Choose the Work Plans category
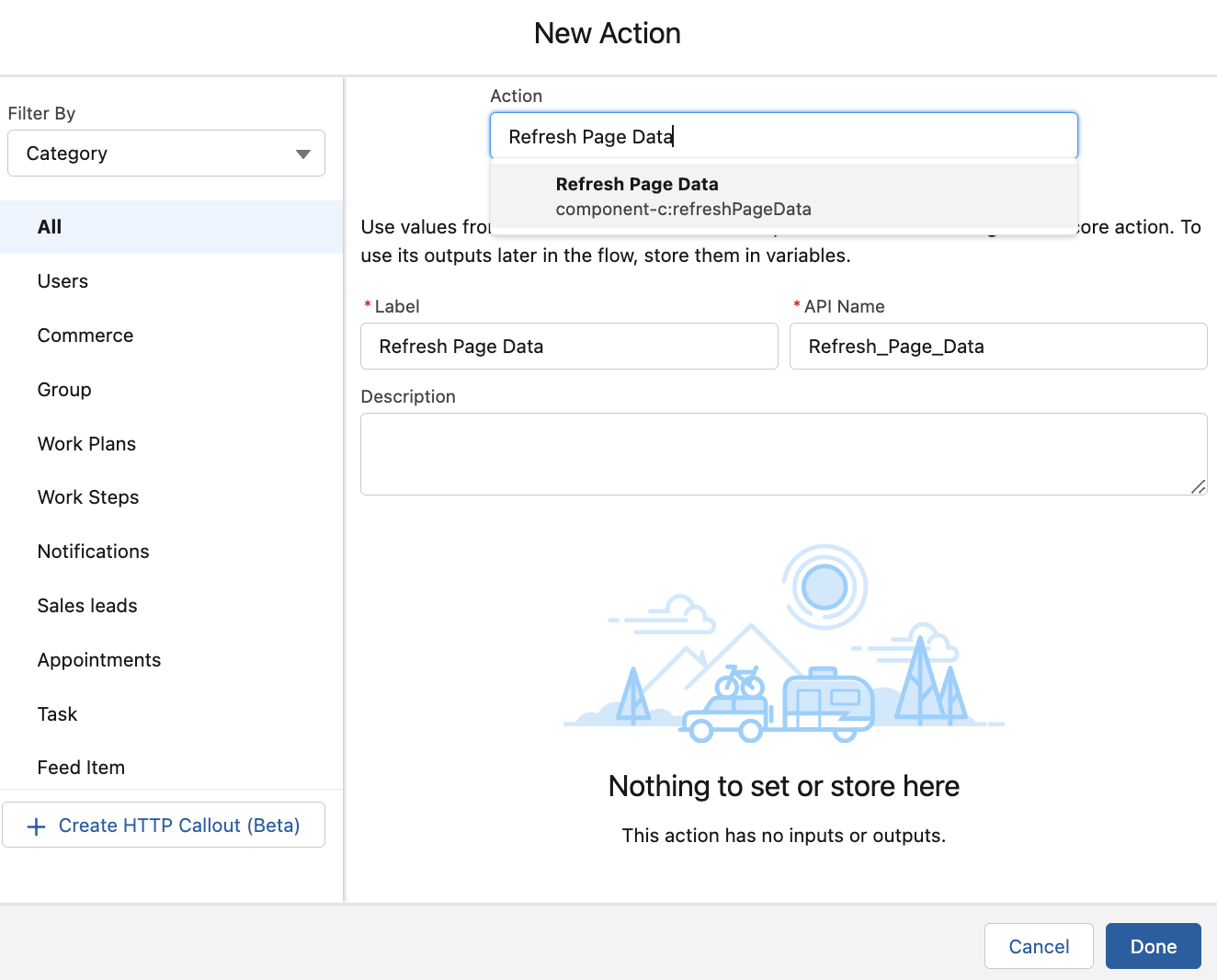1217x980 pixels. click(86, 443)
